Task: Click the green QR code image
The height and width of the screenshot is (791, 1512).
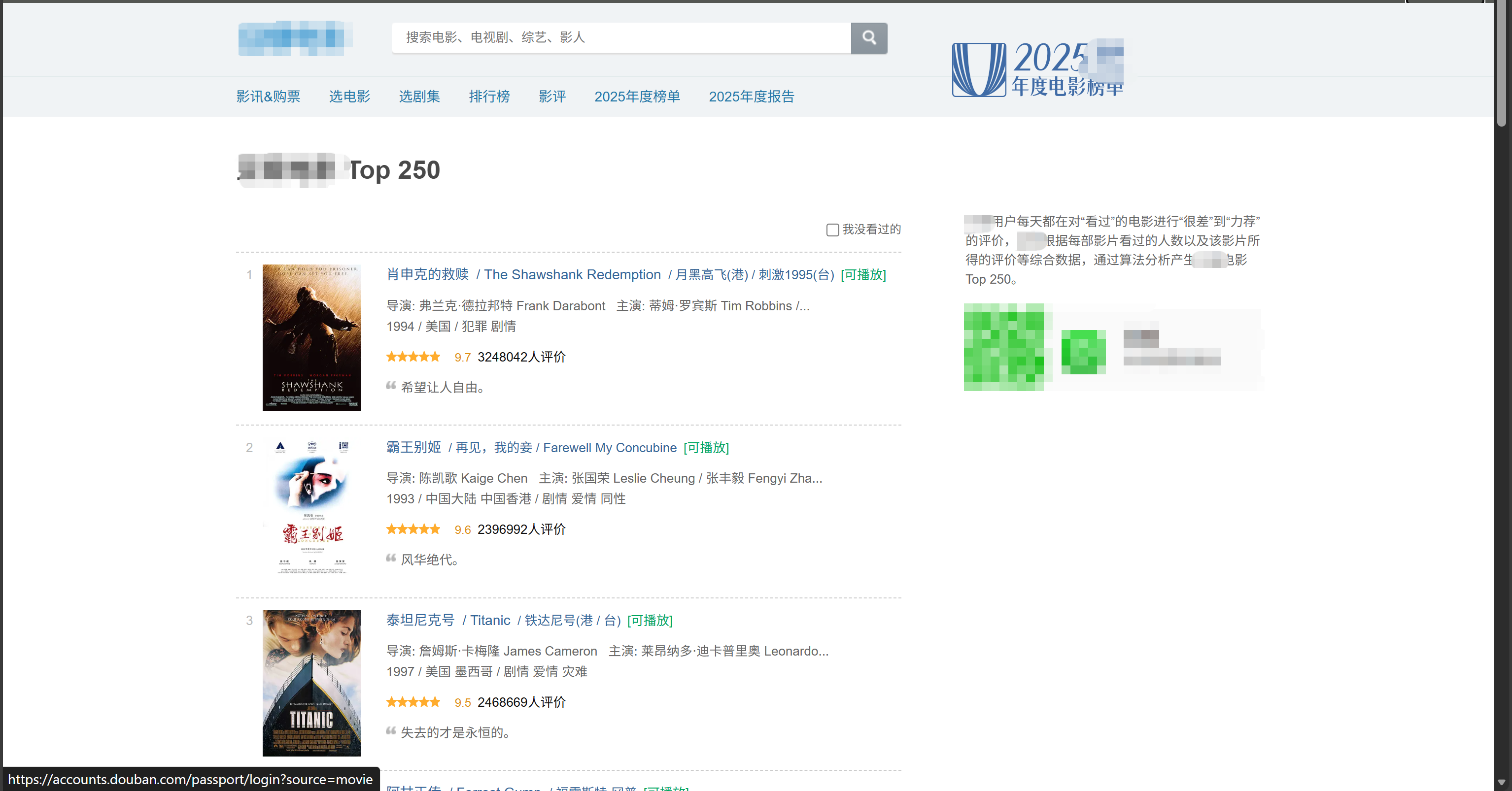Action: click(1004, 347)
